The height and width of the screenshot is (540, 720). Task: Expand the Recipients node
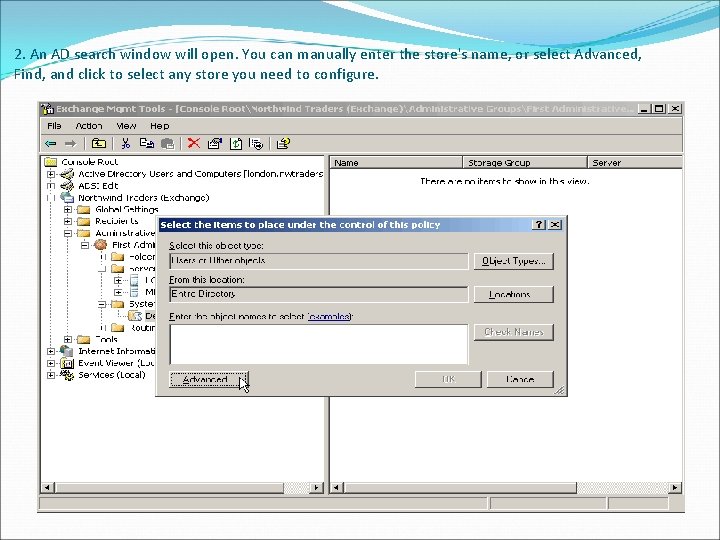point(68,221)
